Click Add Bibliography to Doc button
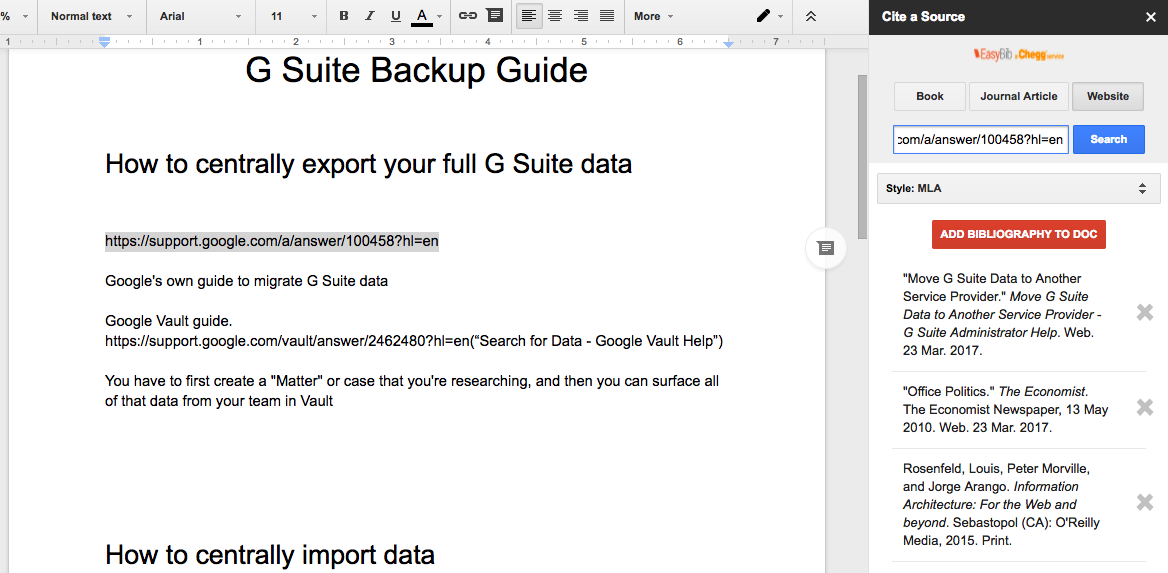Viewport: 1168px width, 573px height. pyautogui.click(x=1018, y=234)
